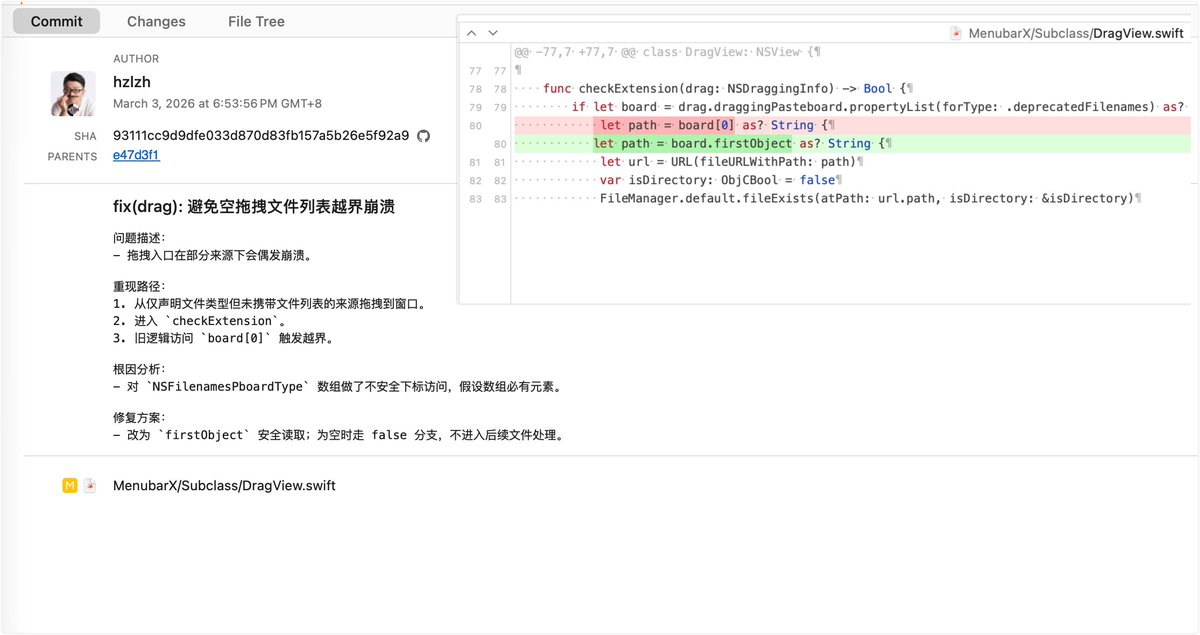Jump to next change with down chevron

click(x=492, y=33)
